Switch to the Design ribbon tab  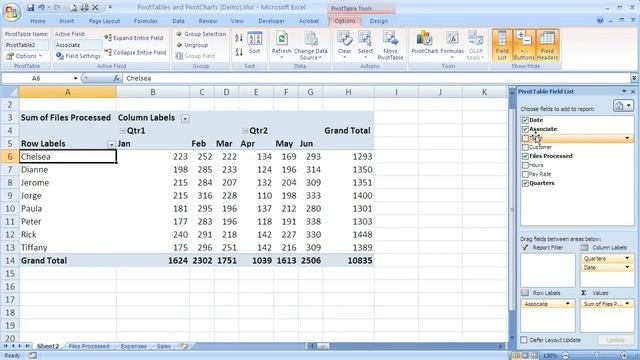pyautogui.click(x=378, y=21)
